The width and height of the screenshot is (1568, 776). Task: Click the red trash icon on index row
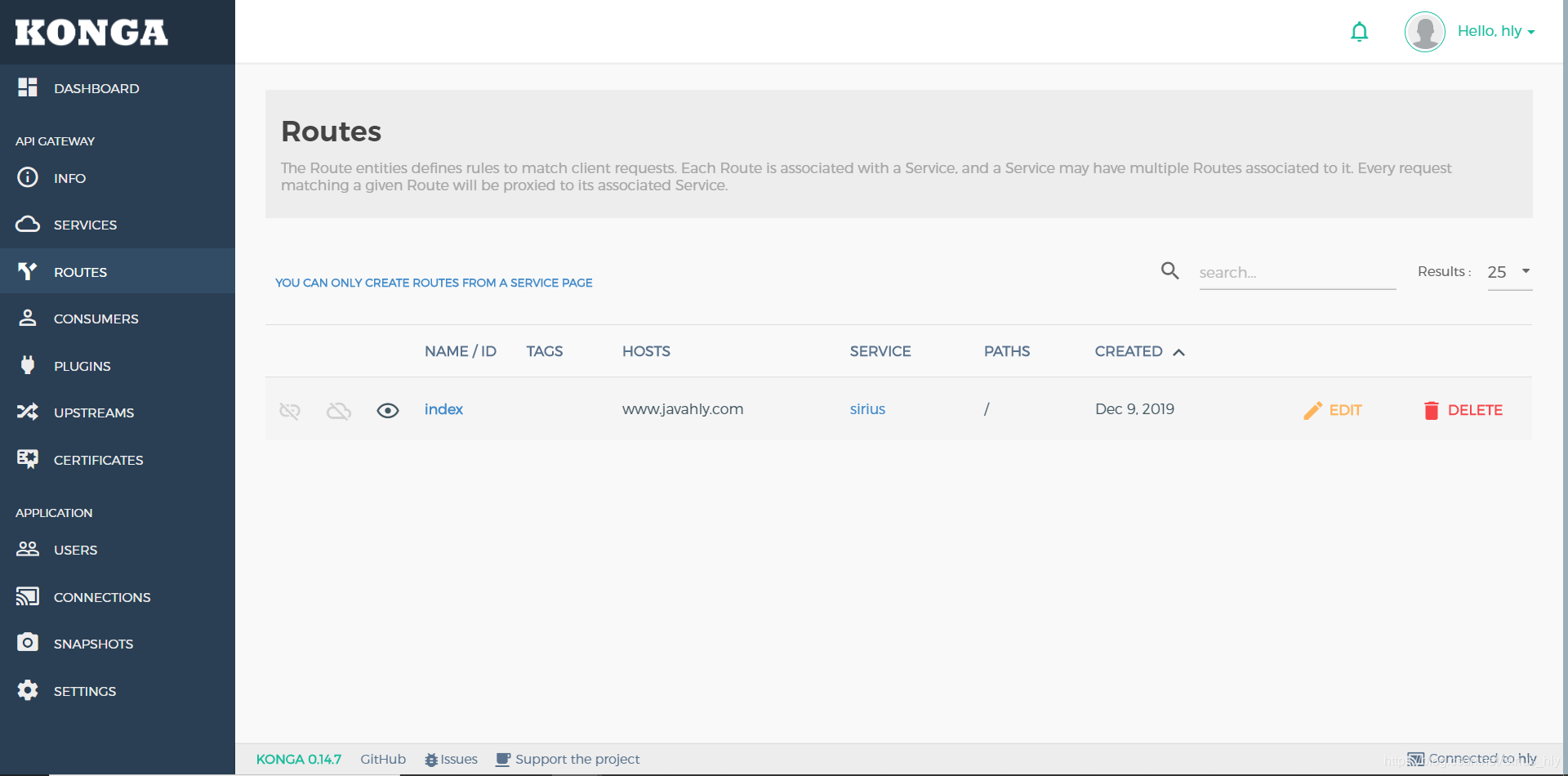tap(1431, 410)
